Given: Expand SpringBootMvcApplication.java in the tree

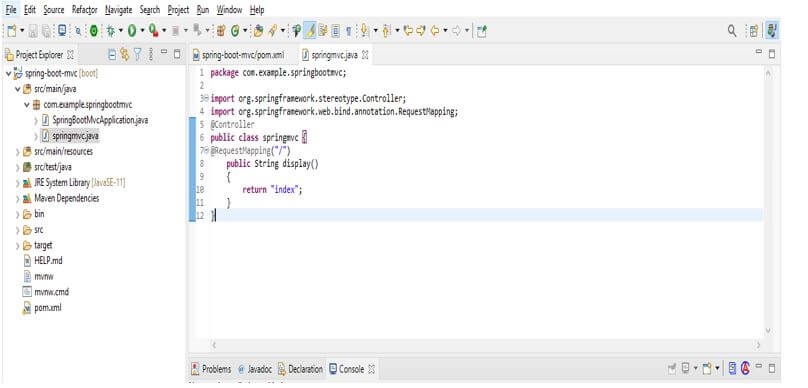Looking at the screenshot, I should pos(36,121).
